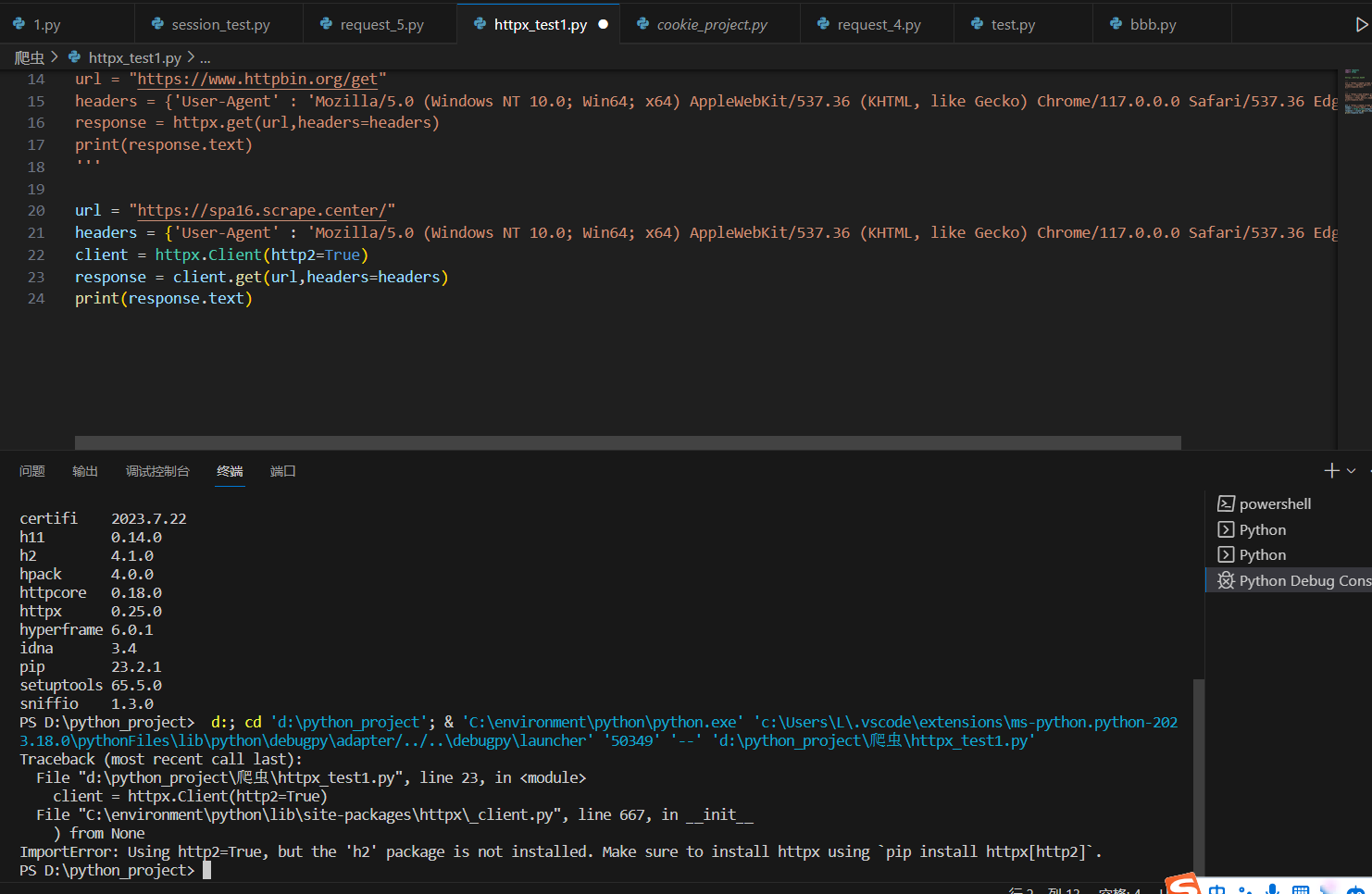Click the Python icon on httpx_test1.py tab

point(480,24)
